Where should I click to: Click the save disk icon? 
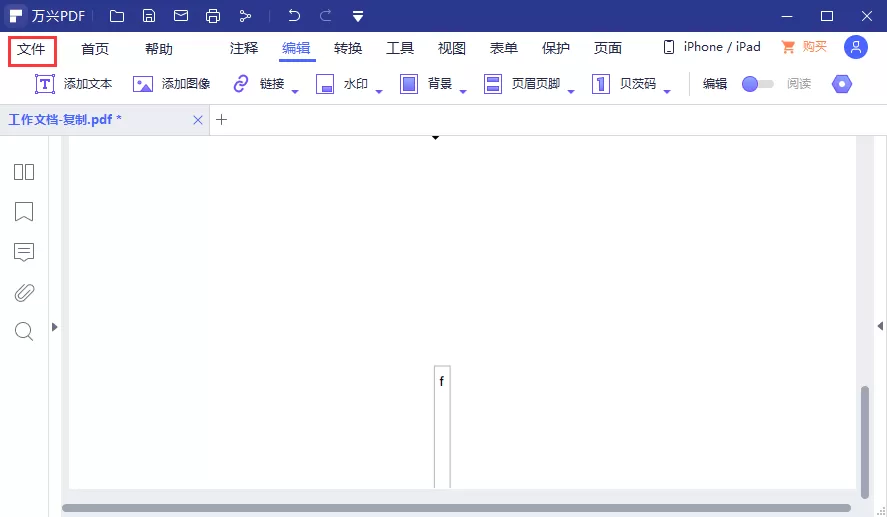149,16
